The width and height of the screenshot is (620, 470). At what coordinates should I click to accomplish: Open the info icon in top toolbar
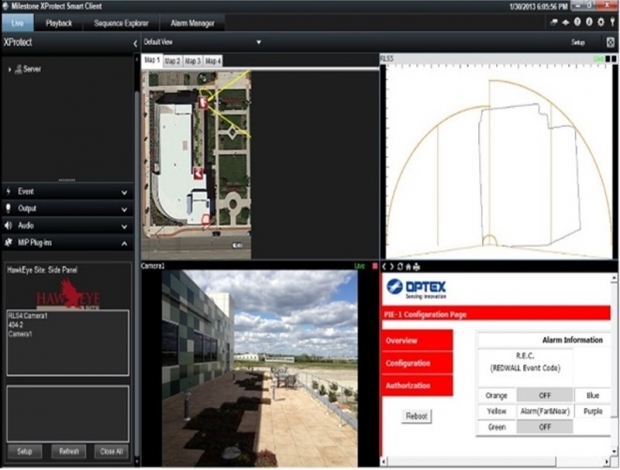(x=589, y=22)
